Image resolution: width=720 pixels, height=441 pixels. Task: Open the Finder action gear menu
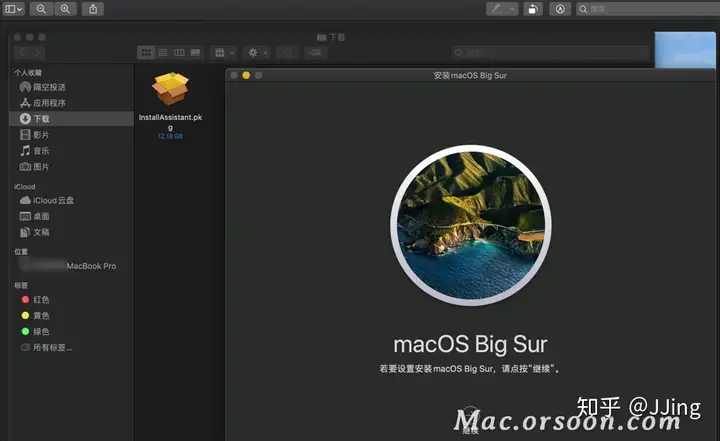257,52
